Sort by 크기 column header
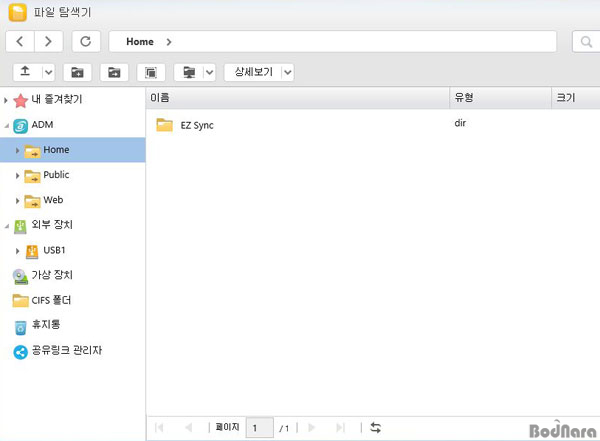The height and width of the screenshot is (441, 600). click(576, 98)
